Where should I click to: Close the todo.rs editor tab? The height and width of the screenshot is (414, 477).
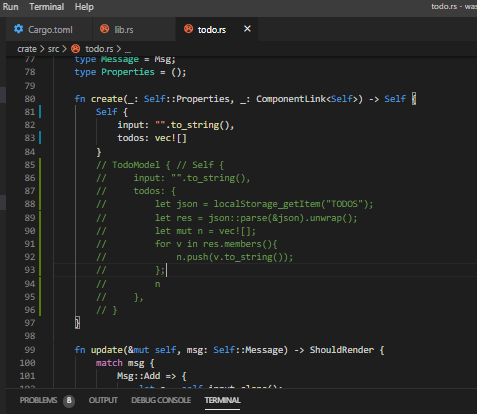pyautogui.click(x=247, y=29)
